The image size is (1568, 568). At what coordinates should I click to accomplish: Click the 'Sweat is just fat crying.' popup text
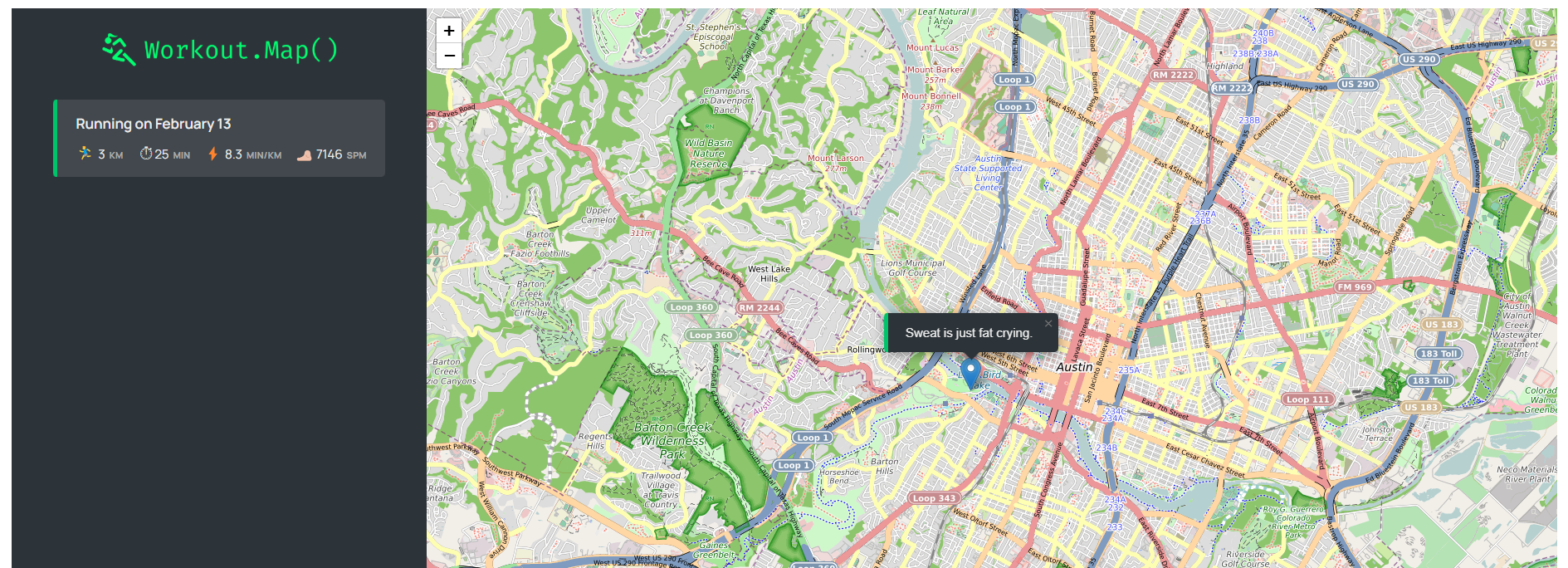coord(969,333)
